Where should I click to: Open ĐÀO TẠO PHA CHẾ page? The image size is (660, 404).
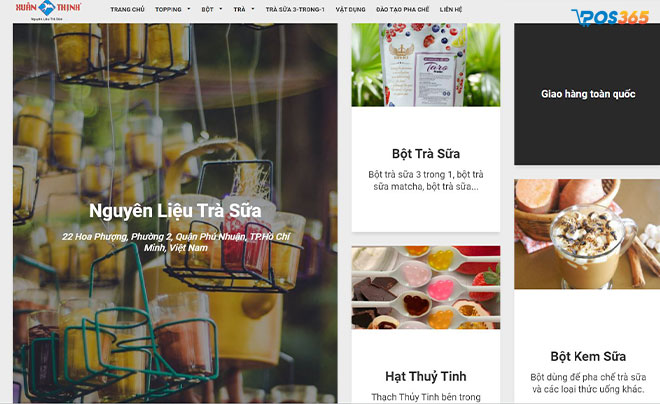click(x=402, y=9)
